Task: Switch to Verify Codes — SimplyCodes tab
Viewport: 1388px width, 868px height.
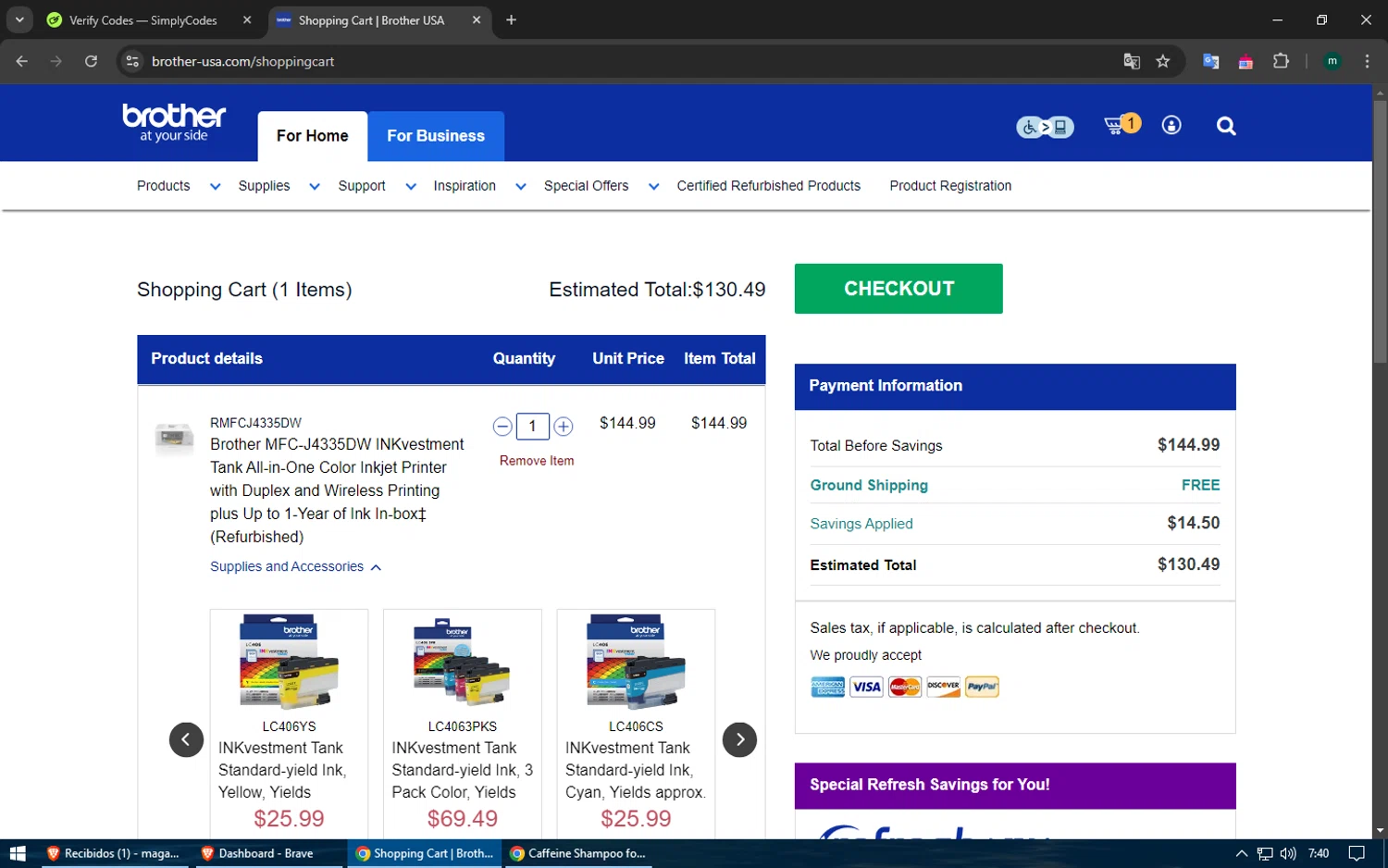Action: click(143, 20)
